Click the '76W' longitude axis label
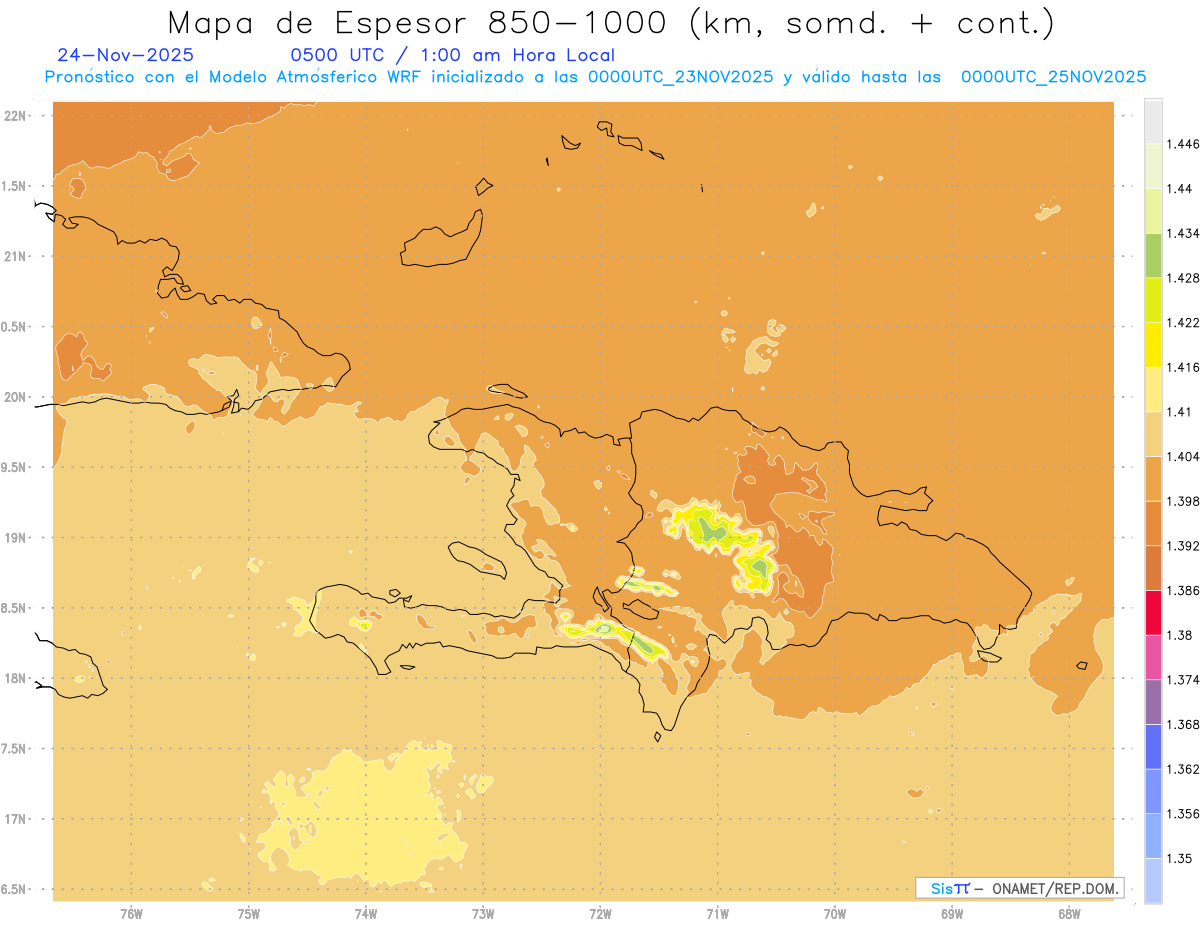Screen dimensions: 1200x927 pyautogui.click(x=131, y=912)
